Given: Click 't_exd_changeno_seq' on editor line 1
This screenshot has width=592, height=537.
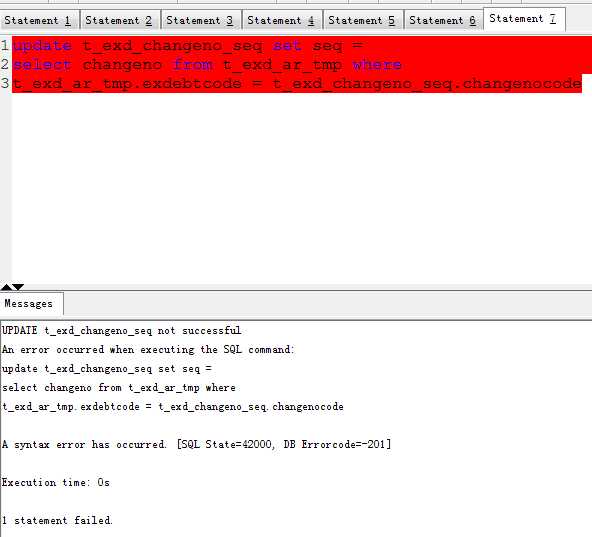Looking at the screenshot, I should (172, 46).
